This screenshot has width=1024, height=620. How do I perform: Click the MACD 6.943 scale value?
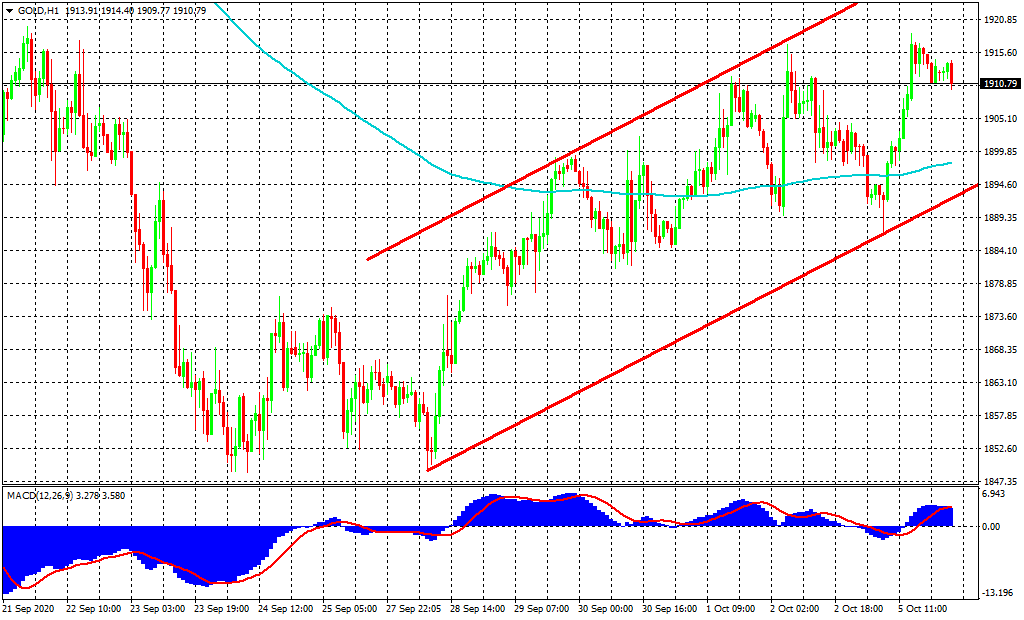click(x=995, y=495)
